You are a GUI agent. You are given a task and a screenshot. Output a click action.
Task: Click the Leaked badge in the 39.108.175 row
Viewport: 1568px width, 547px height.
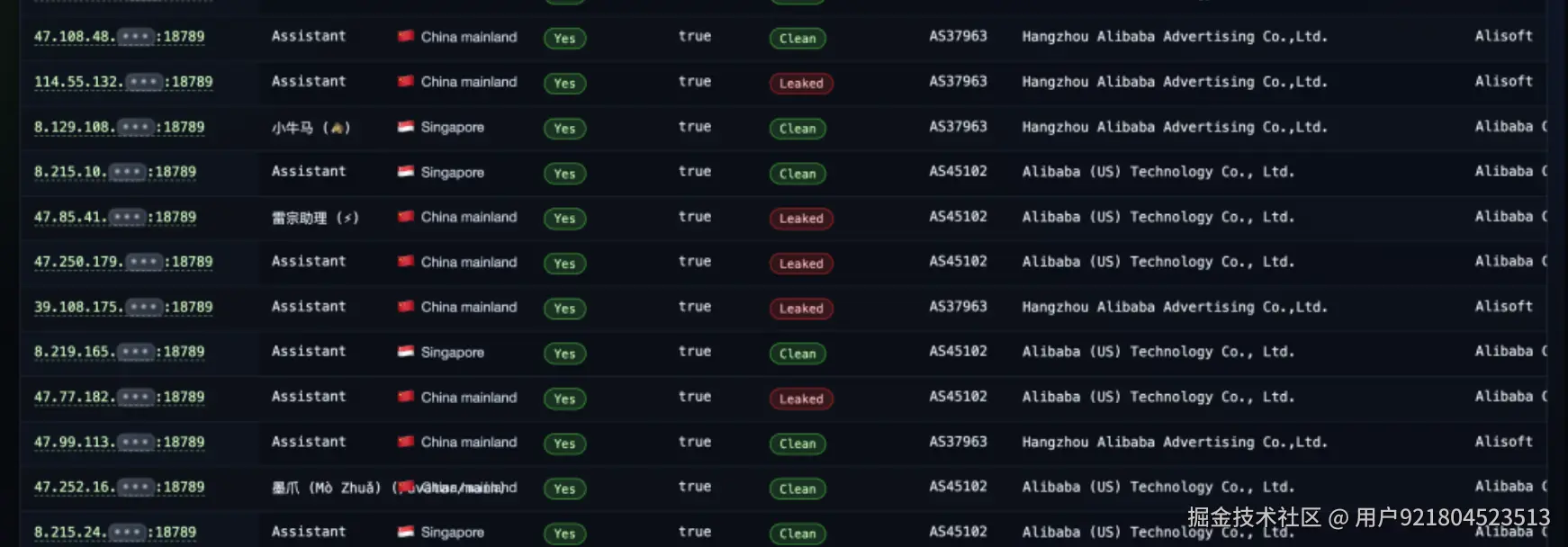(x=801, y=309)
